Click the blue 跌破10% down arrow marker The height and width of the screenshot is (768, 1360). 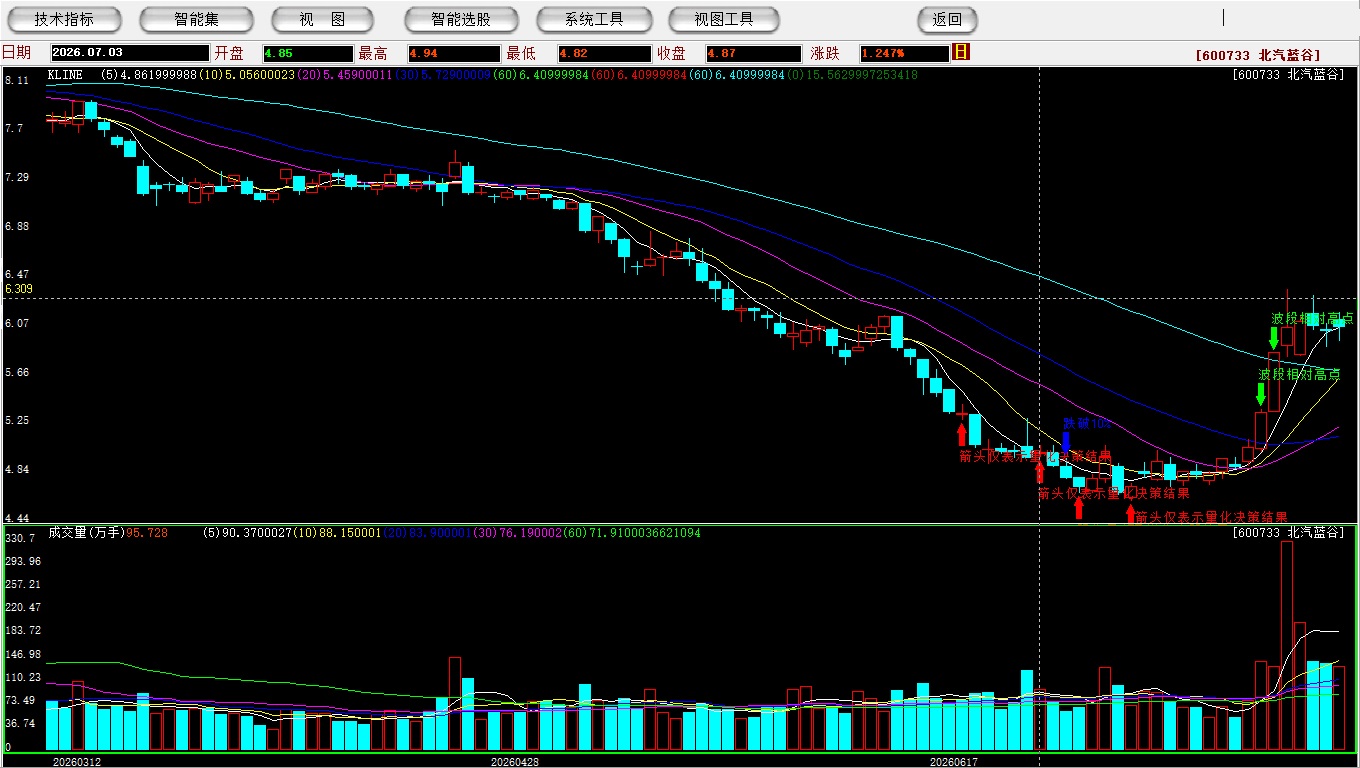tap(1066, 441)
